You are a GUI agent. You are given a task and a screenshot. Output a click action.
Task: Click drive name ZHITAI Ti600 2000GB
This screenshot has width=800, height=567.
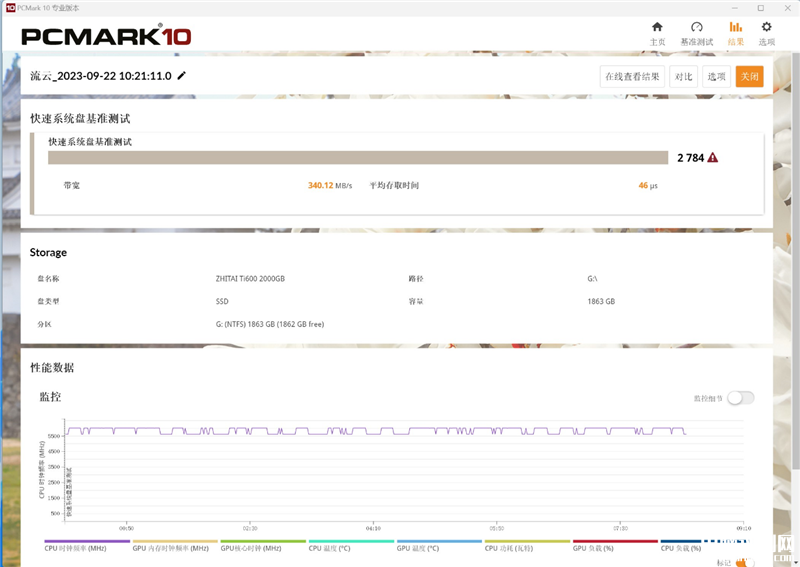pyautogui.click(x=250, y=279)
